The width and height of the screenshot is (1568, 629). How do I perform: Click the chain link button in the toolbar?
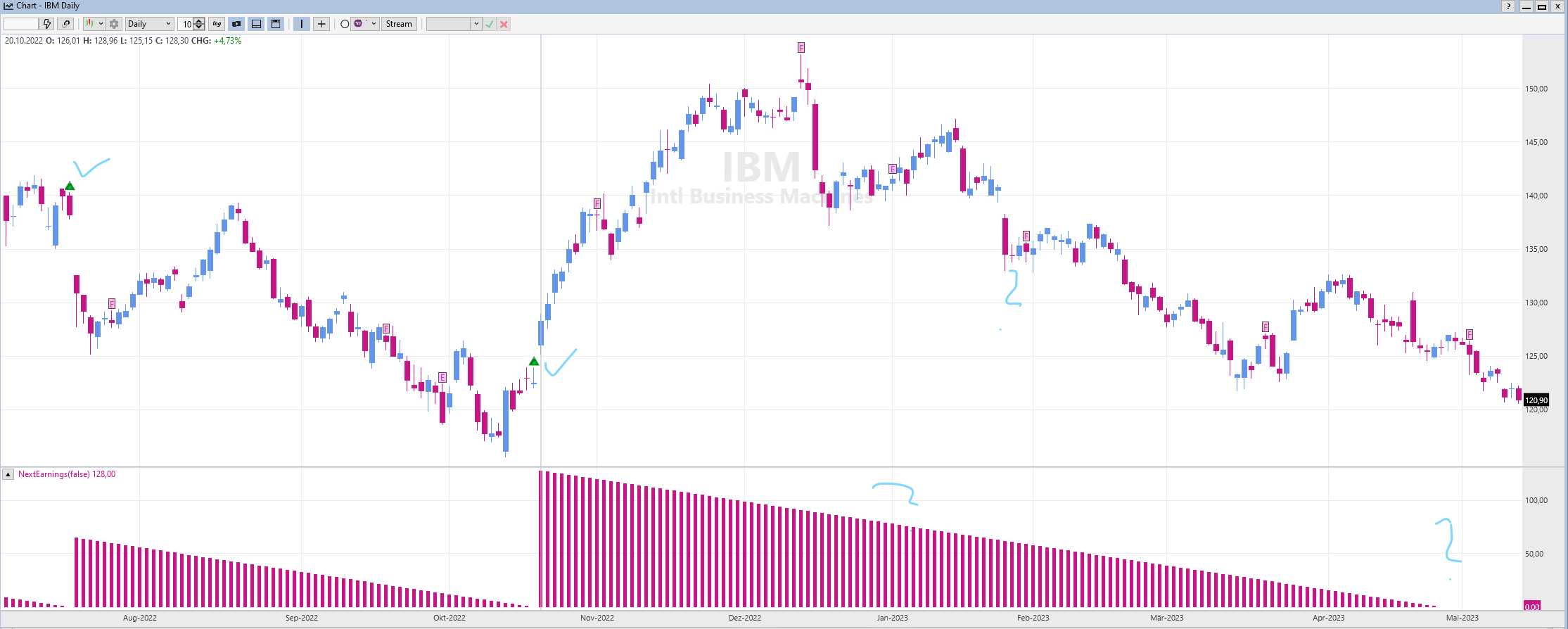66,24
